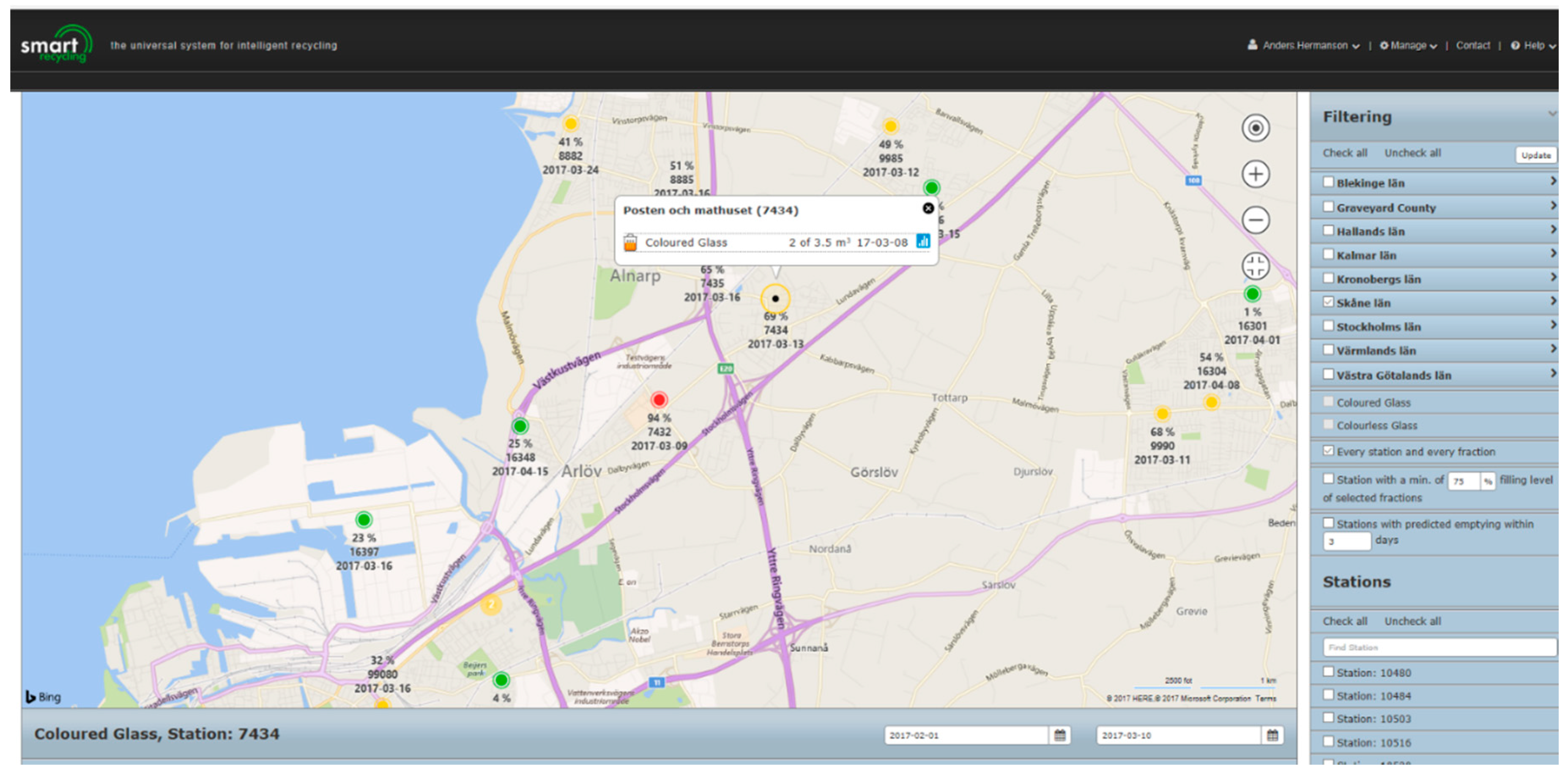
Task: Open the chart icon in Coloured Glass popup
Action: 923,242
